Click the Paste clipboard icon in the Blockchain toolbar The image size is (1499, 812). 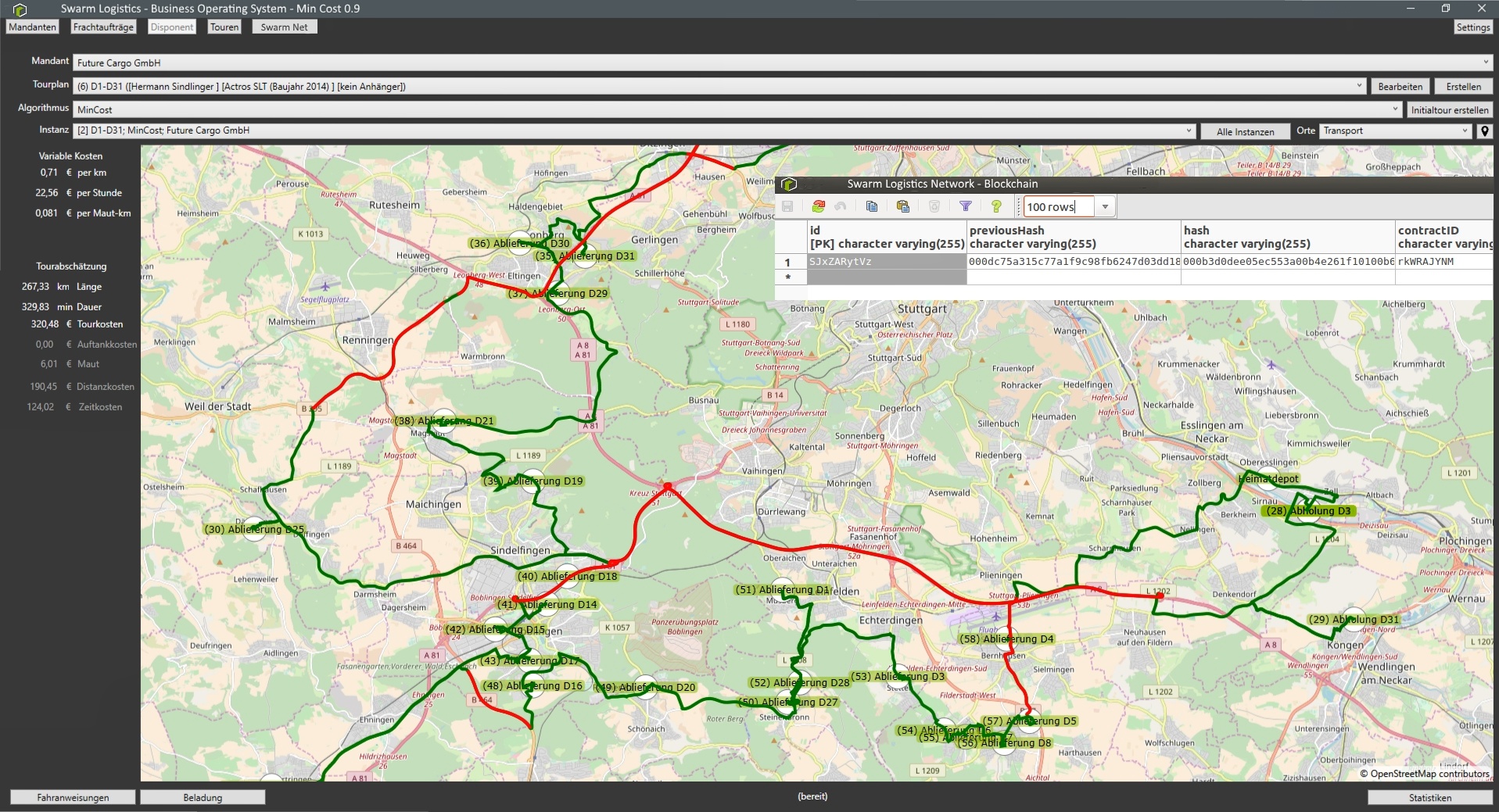903,206
